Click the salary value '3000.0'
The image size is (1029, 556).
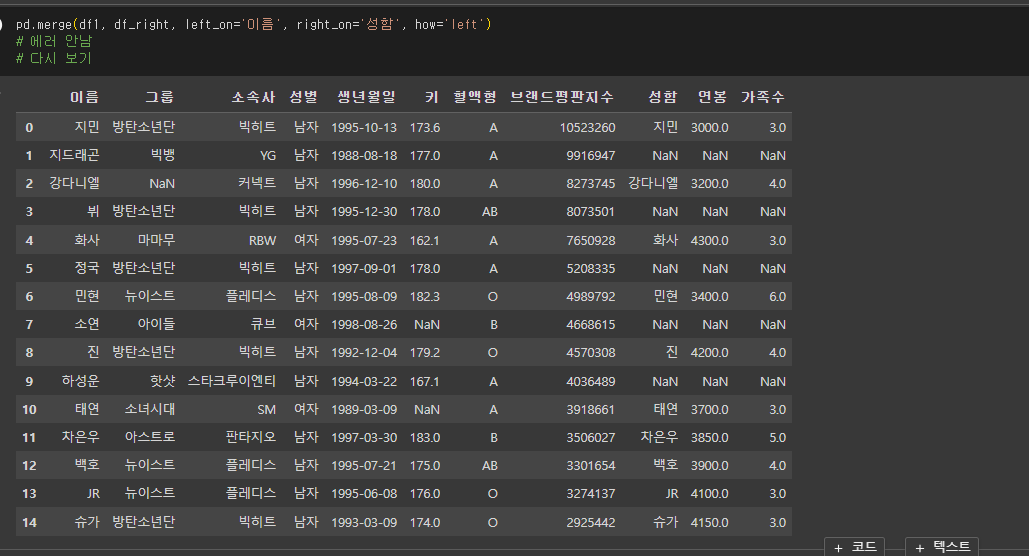(709, 127)
